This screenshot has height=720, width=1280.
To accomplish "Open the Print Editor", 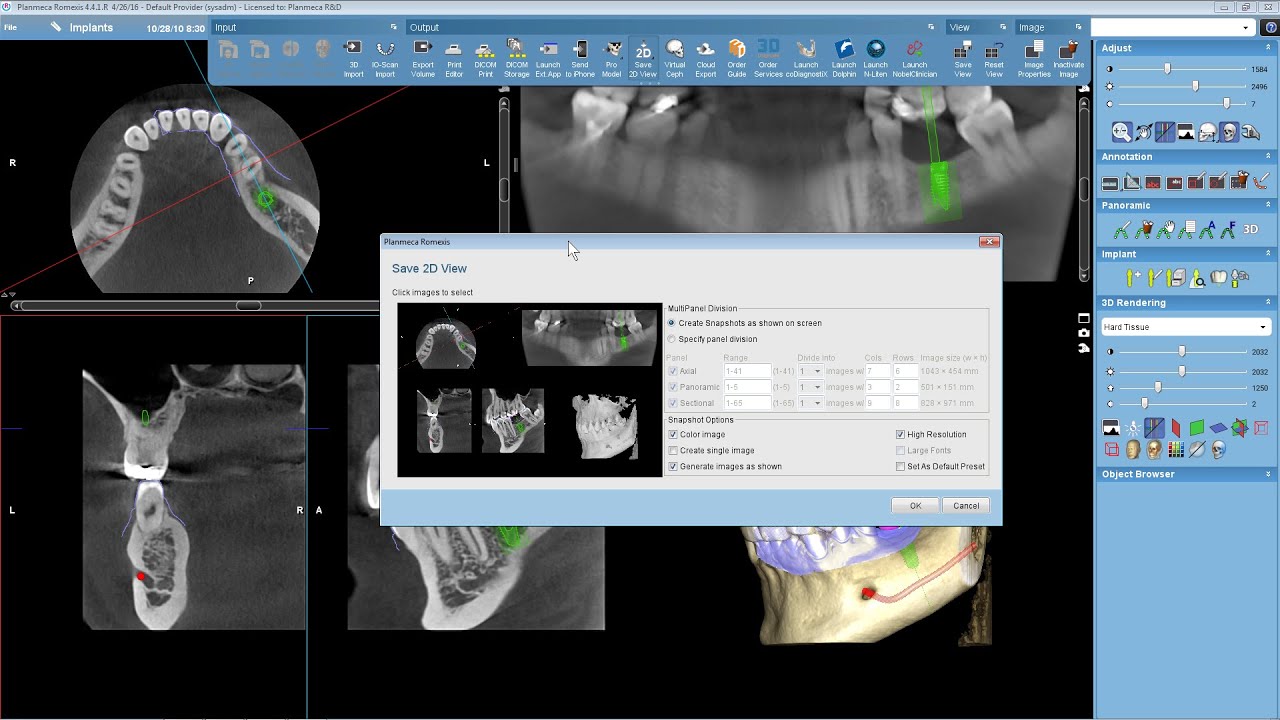I will 454,59.
